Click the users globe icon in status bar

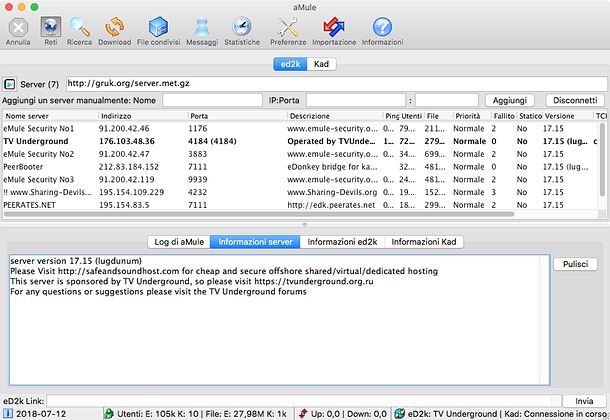click(109, 413)
